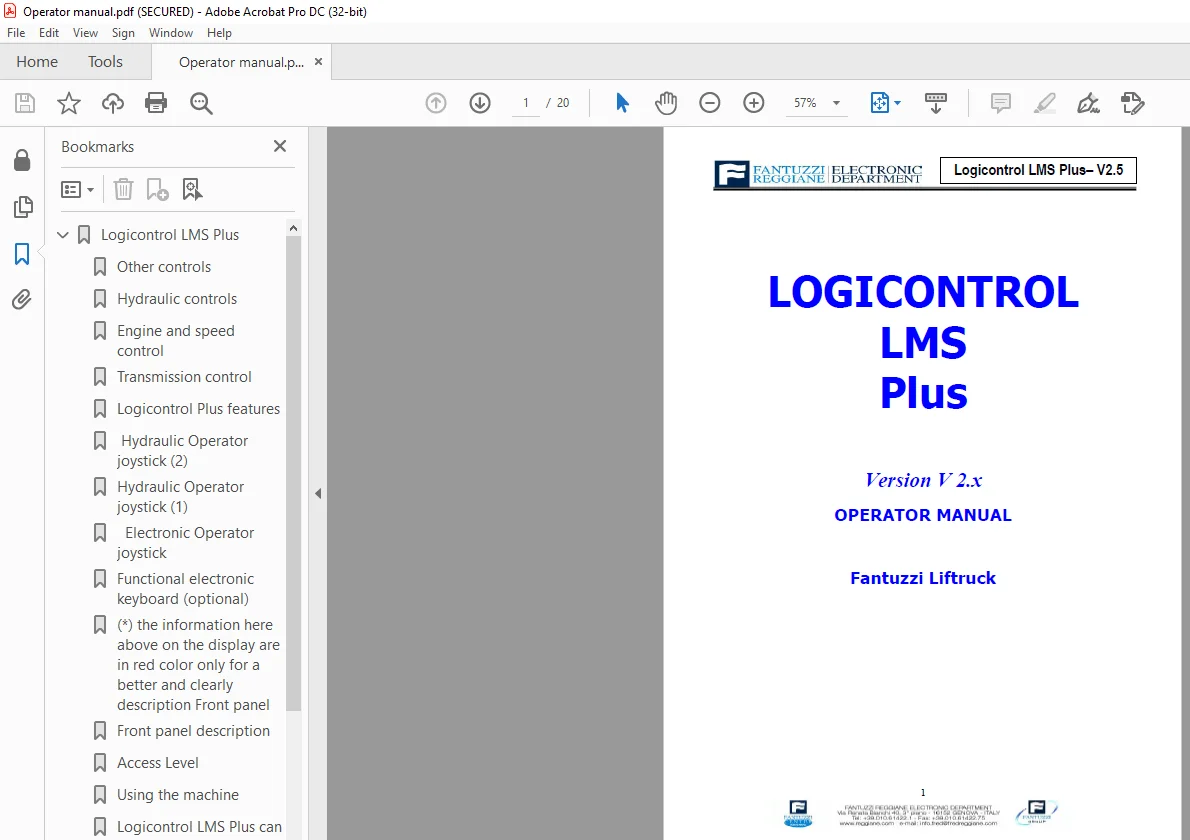Collapse the Logicontrol LMS Plus bookmark
This screenshot has width=1190, height=840.
click(x=63, y=234)
